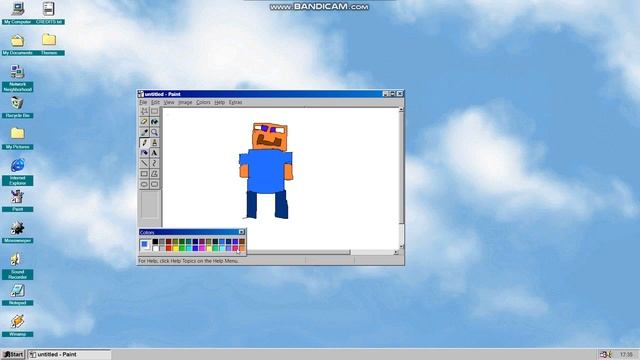
Task: Choose the Brush tool
Action: (x=154, y=142)
